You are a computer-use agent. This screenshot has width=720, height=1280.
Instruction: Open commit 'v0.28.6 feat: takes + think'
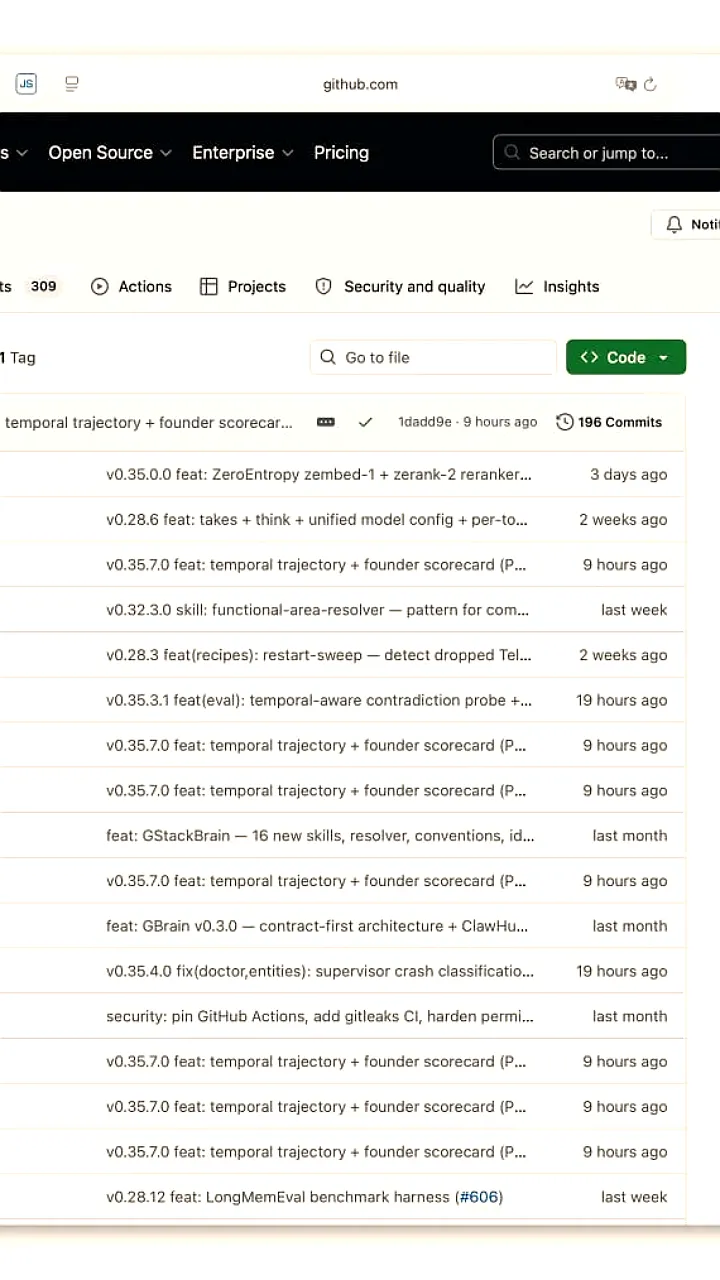(x=317, y=519)
